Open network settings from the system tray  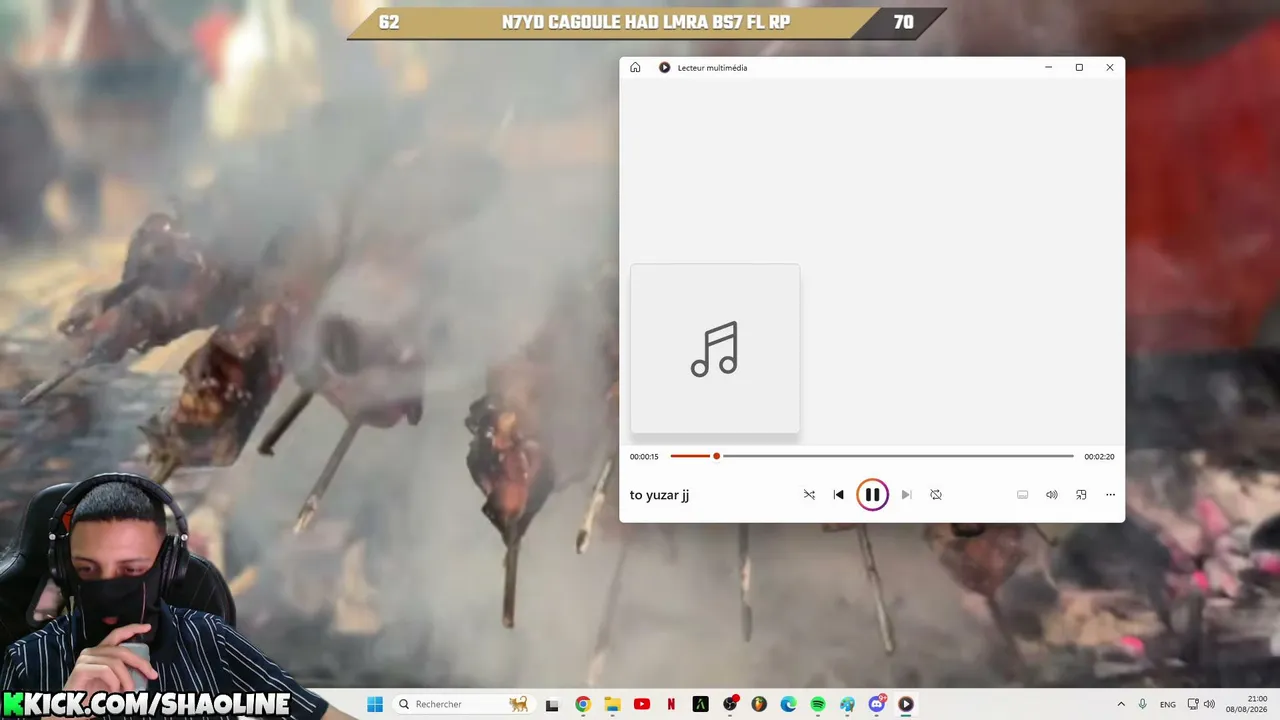(1193, 704)
